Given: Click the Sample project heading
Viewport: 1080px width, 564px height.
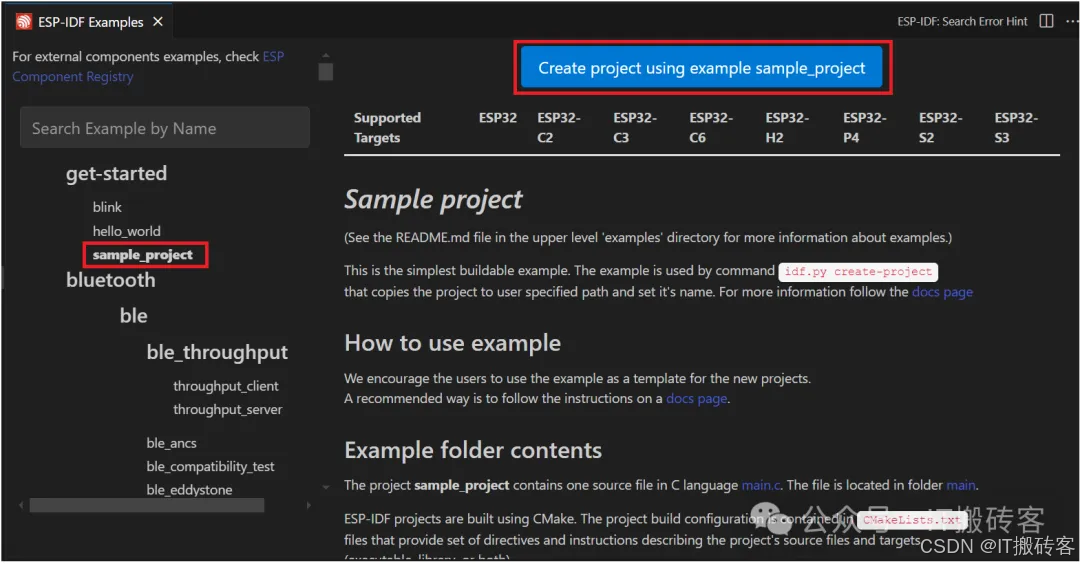Looking at the screenshot, I should coord(433,199).
